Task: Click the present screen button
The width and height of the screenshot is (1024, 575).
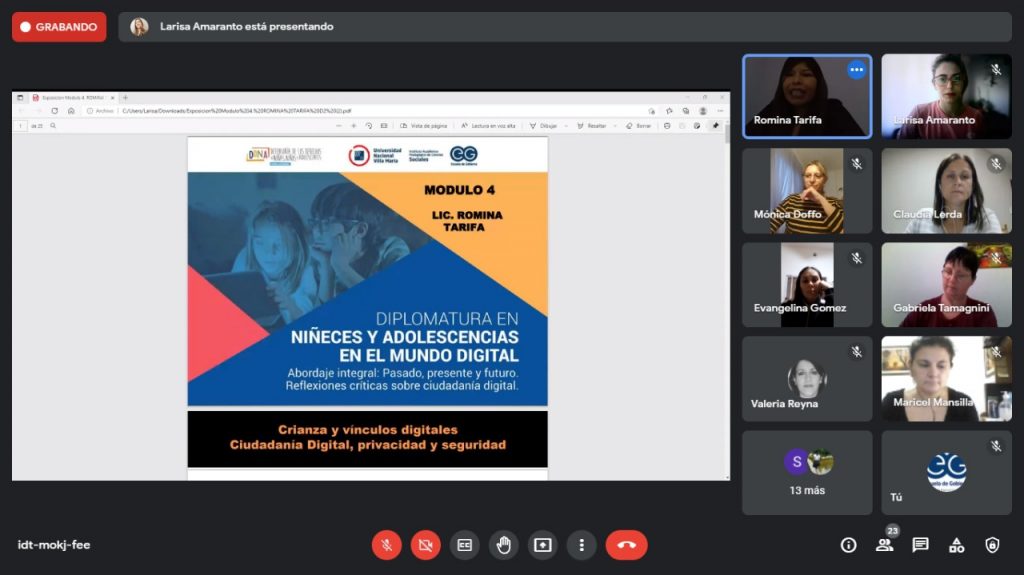Action: (x=543, y=545)
